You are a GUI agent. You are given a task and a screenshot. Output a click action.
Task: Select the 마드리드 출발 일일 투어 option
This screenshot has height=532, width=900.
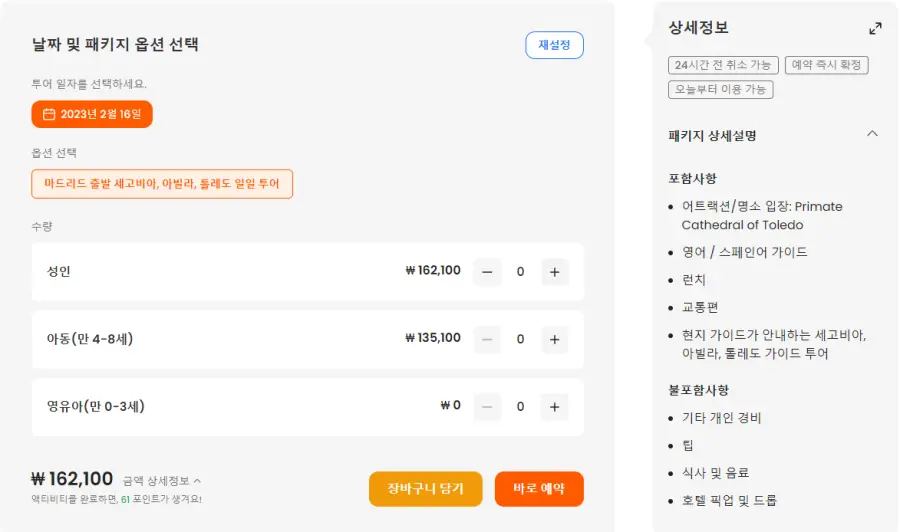[162, 184]
